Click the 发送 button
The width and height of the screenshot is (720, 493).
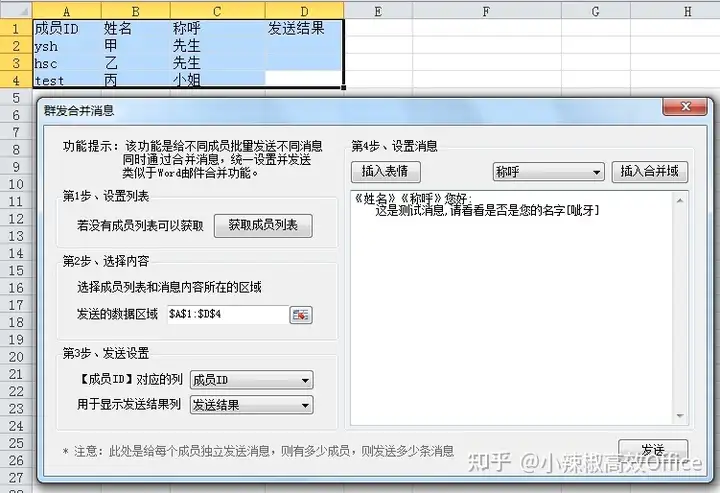tap(652, 448)
